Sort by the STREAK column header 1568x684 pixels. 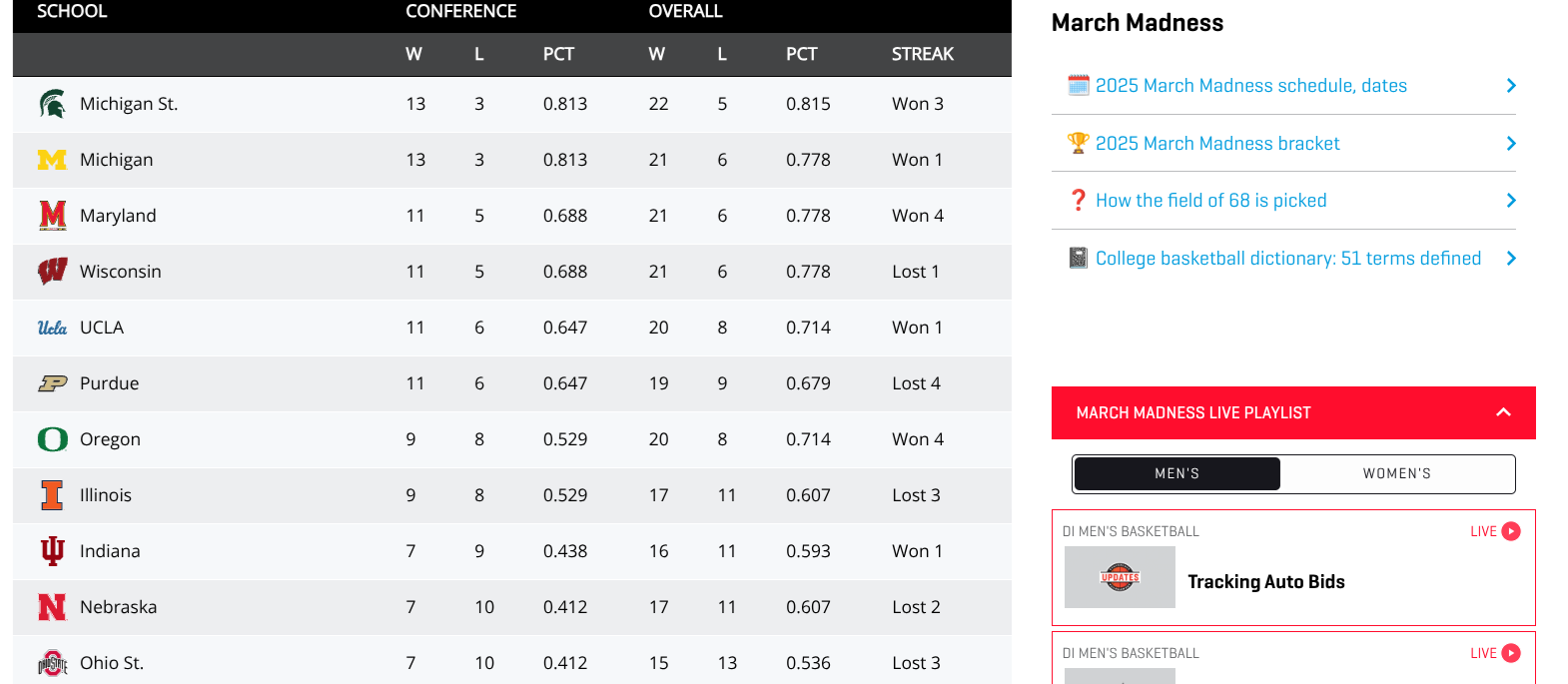click(922, 54)
